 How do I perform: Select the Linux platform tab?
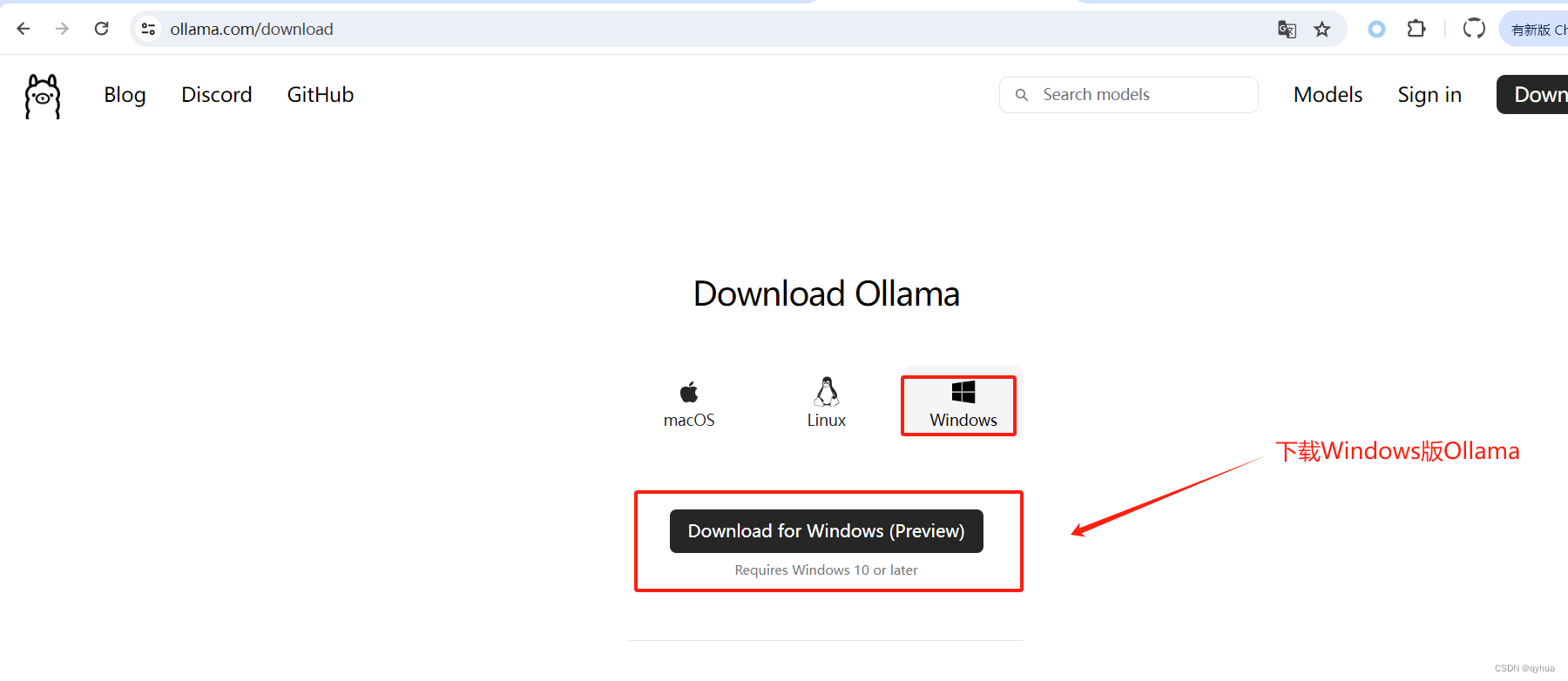pyautogui.click(x=827, y=403)
